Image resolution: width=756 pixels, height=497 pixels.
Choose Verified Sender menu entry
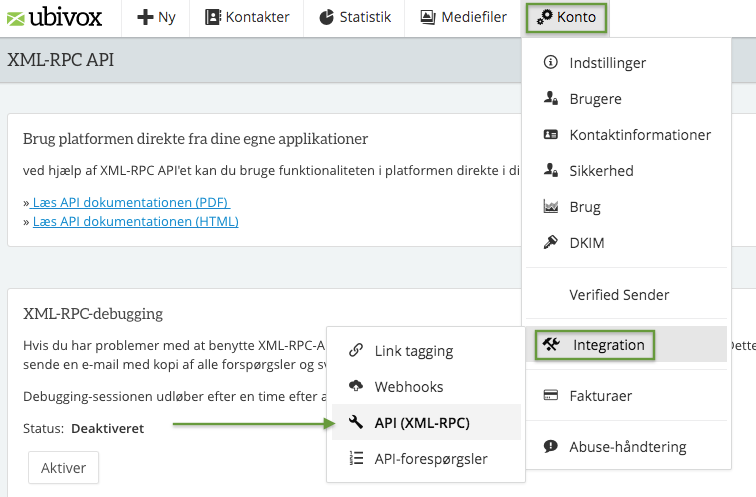click(x=619, y=295)
